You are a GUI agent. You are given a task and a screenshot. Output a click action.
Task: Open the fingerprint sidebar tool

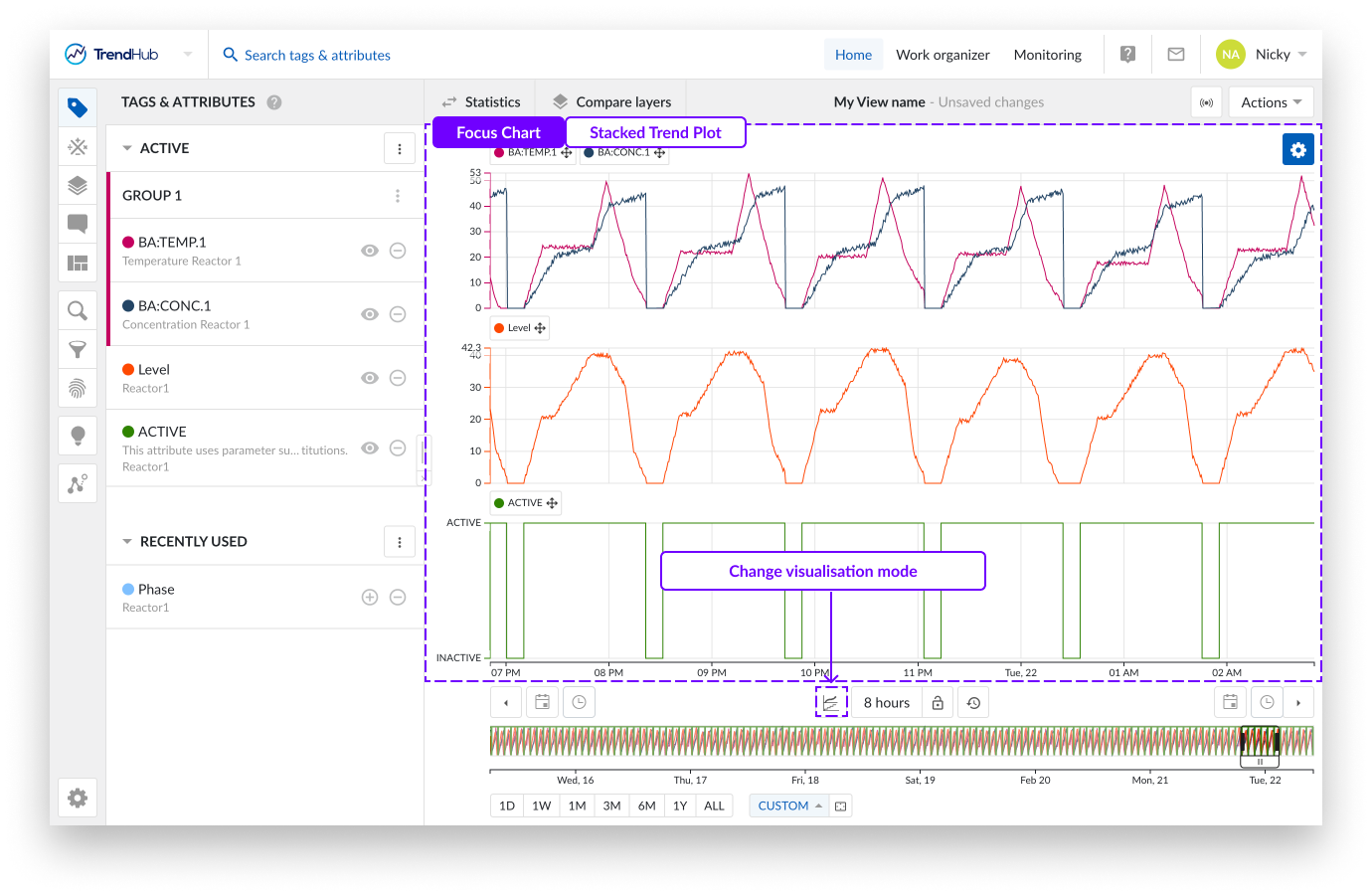[x=78, y=388]
